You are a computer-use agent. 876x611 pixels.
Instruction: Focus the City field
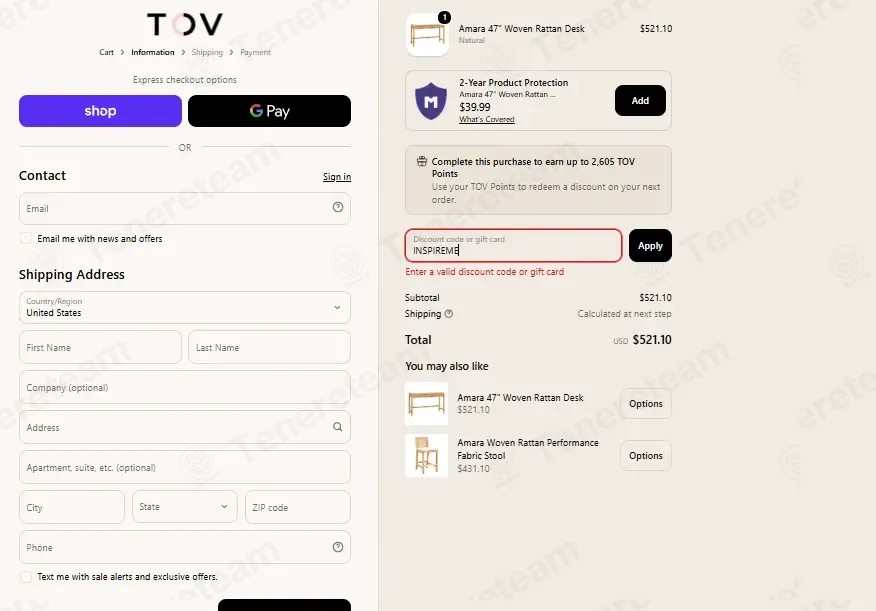72,507
